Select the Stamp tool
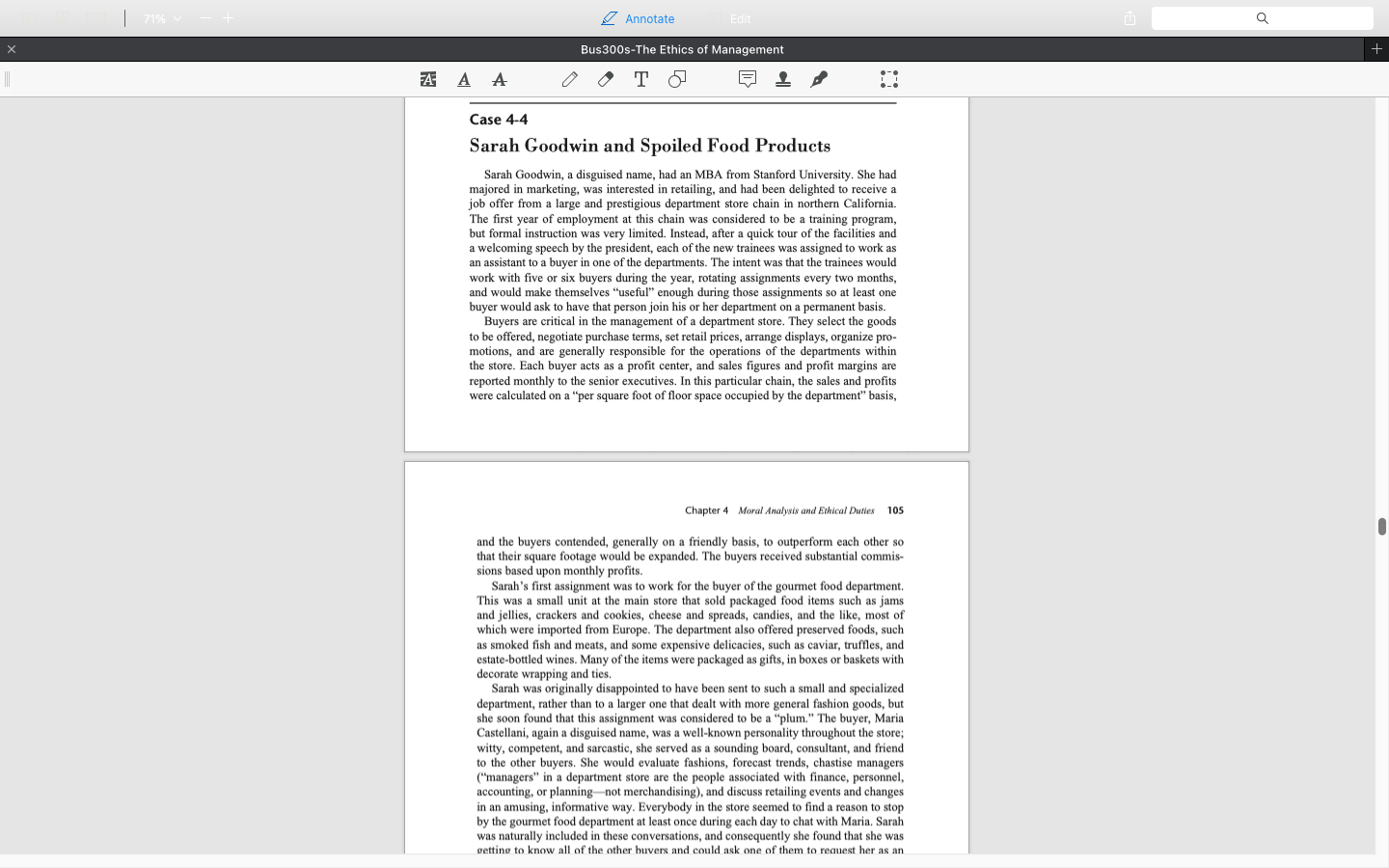1389x868 pixels. (x=783, y=79)
